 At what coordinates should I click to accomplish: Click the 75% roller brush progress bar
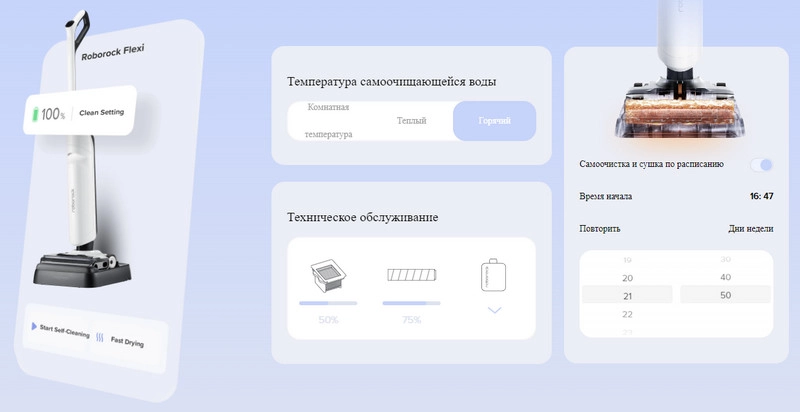tap(411, 303)
